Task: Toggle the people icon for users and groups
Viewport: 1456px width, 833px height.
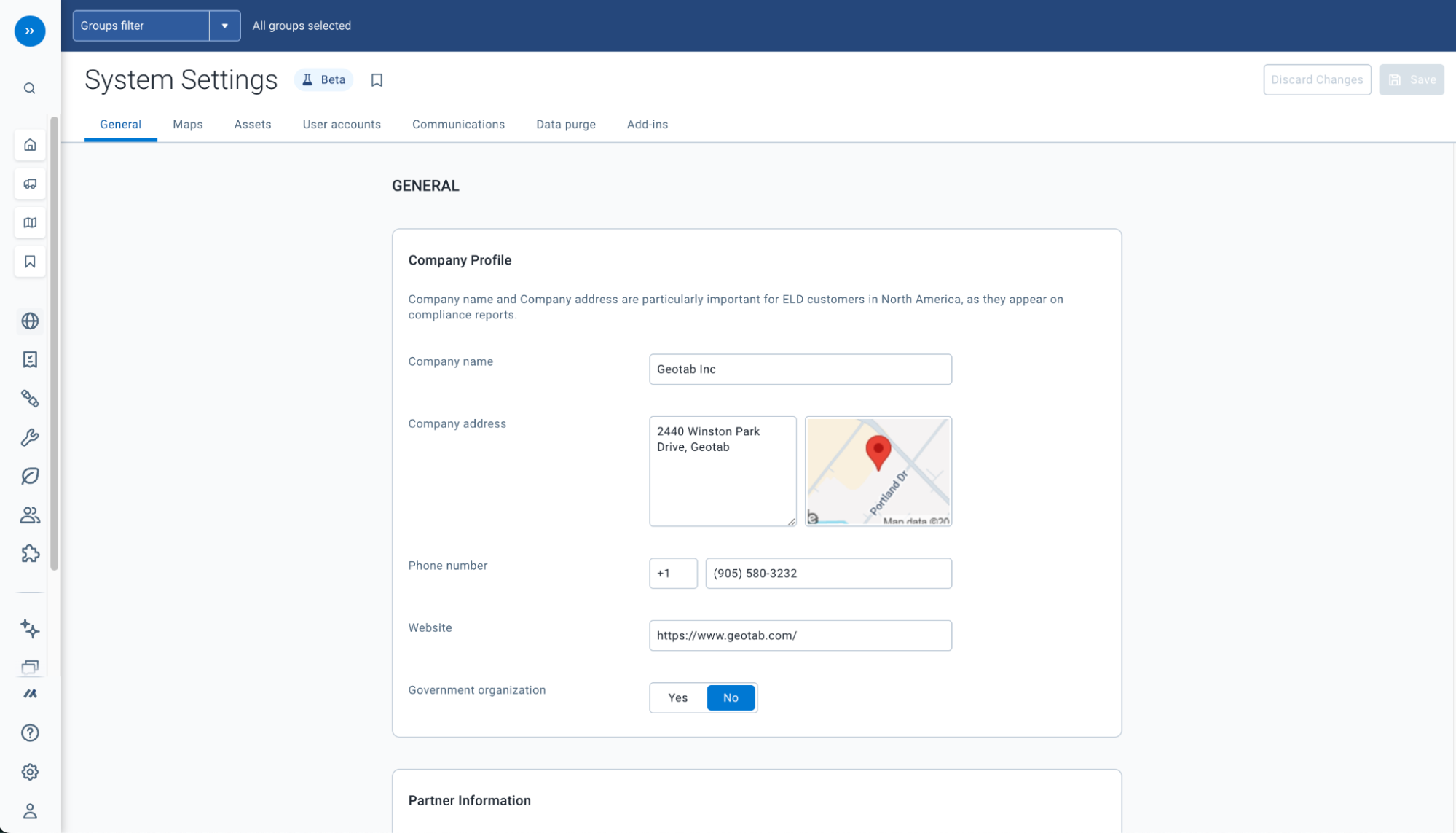Action: tap(29, 515)
